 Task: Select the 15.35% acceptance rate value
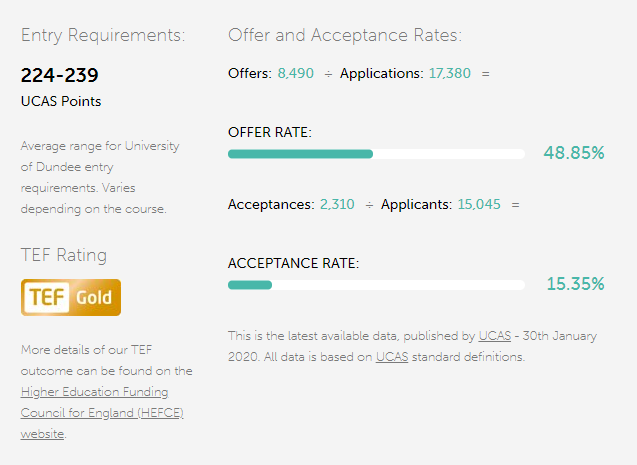tap(575, 284)
